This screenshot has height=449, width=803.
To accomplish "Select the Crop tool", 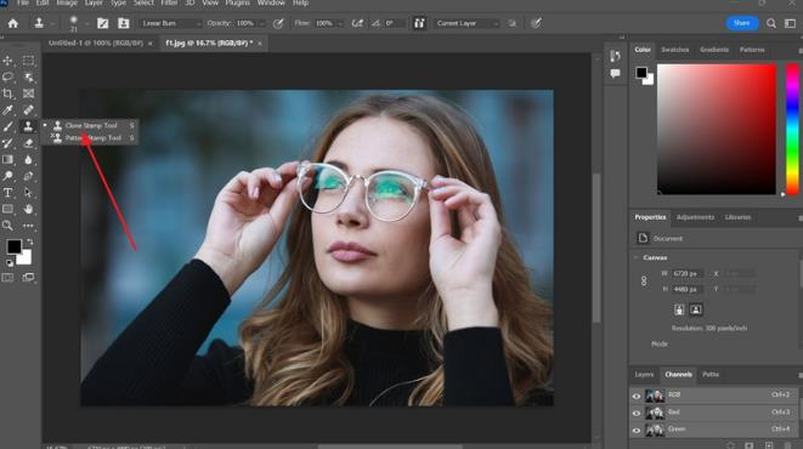I will click(8, 94).
